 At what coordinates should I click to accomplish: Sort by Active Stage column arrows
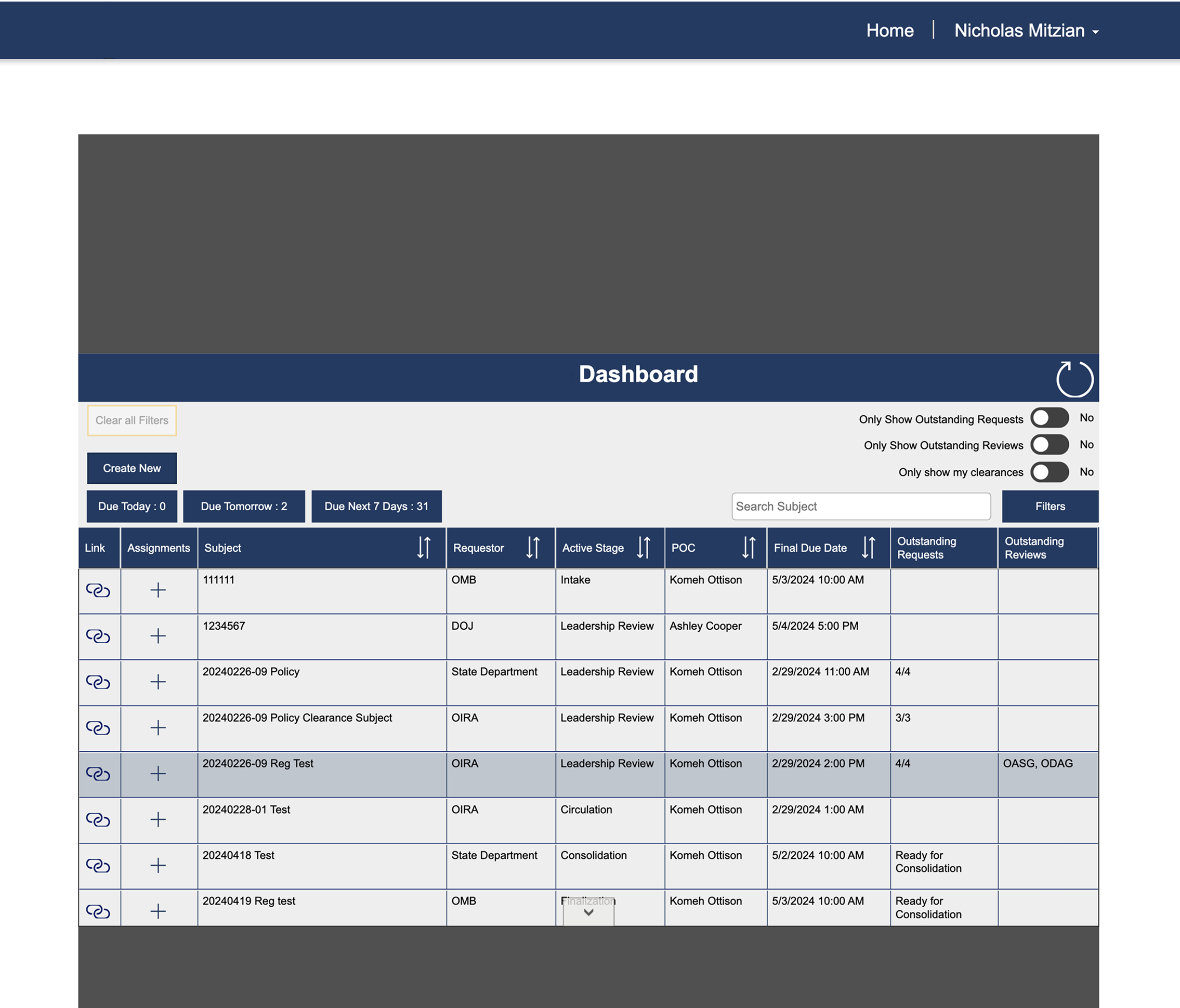[x=644, y=548]
